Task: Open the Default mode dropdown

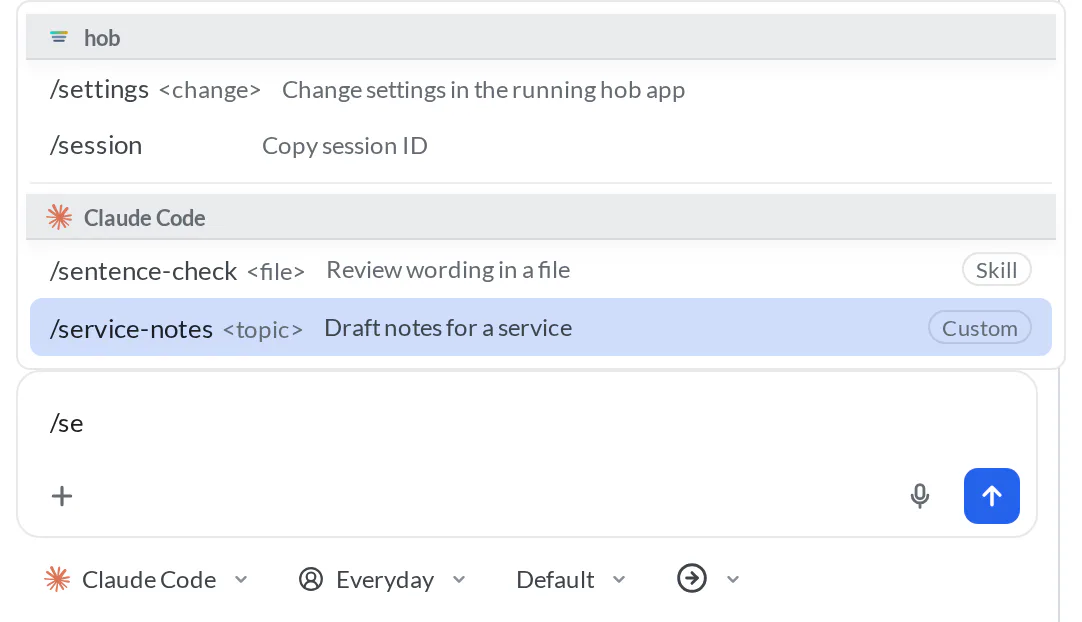Action: pyautogui.click(x=571, y=579)
